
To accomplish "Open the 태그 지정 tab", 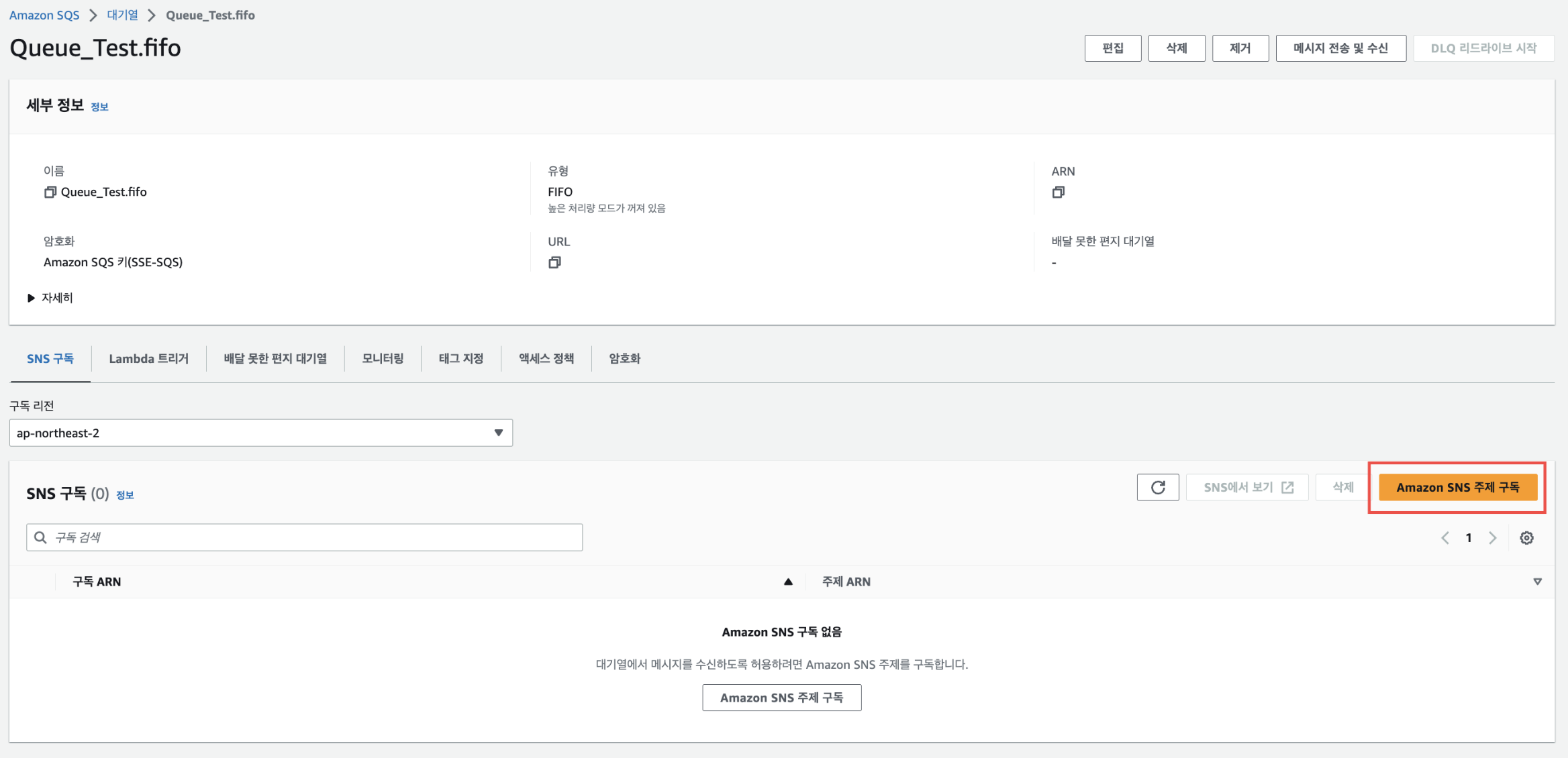I will tap(461, 359).
